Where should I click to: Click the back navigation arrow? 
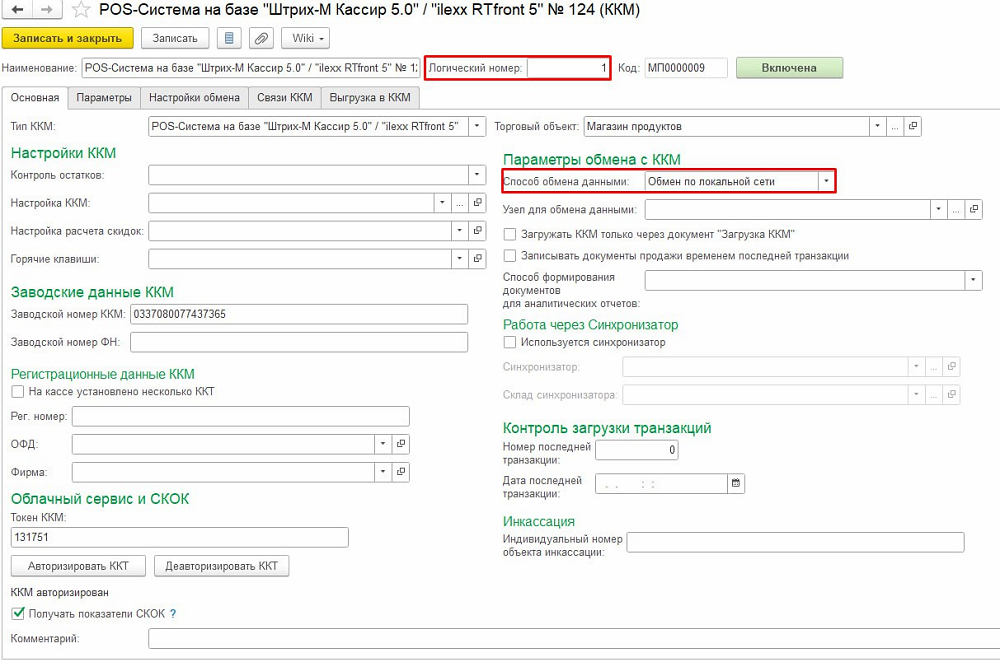[x=15, y=11]
